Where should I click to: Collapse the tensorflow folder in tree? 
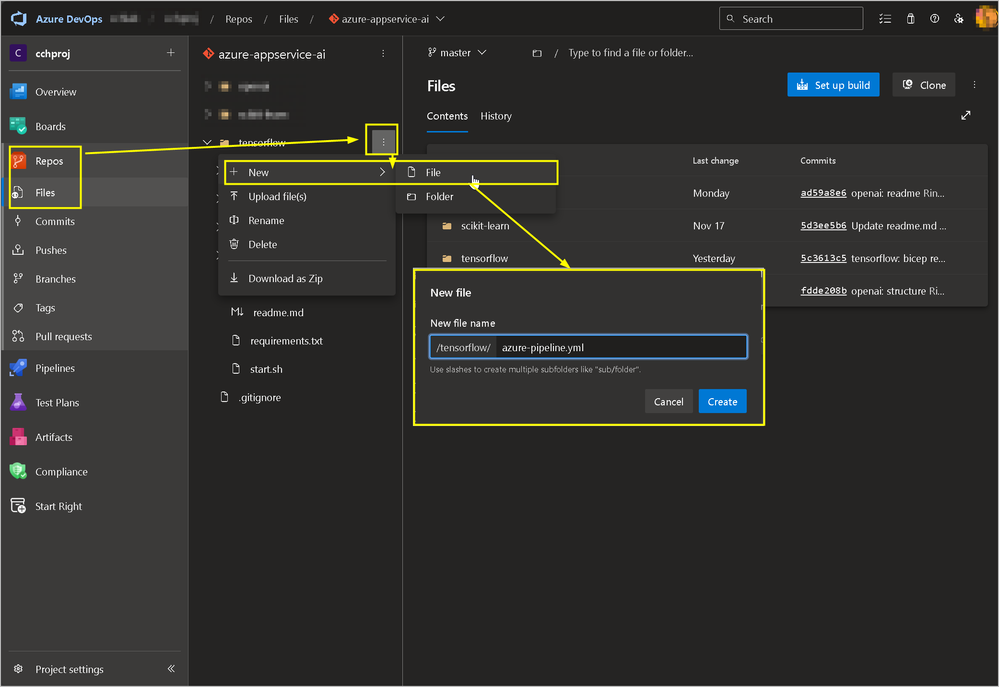click(207, 142)
